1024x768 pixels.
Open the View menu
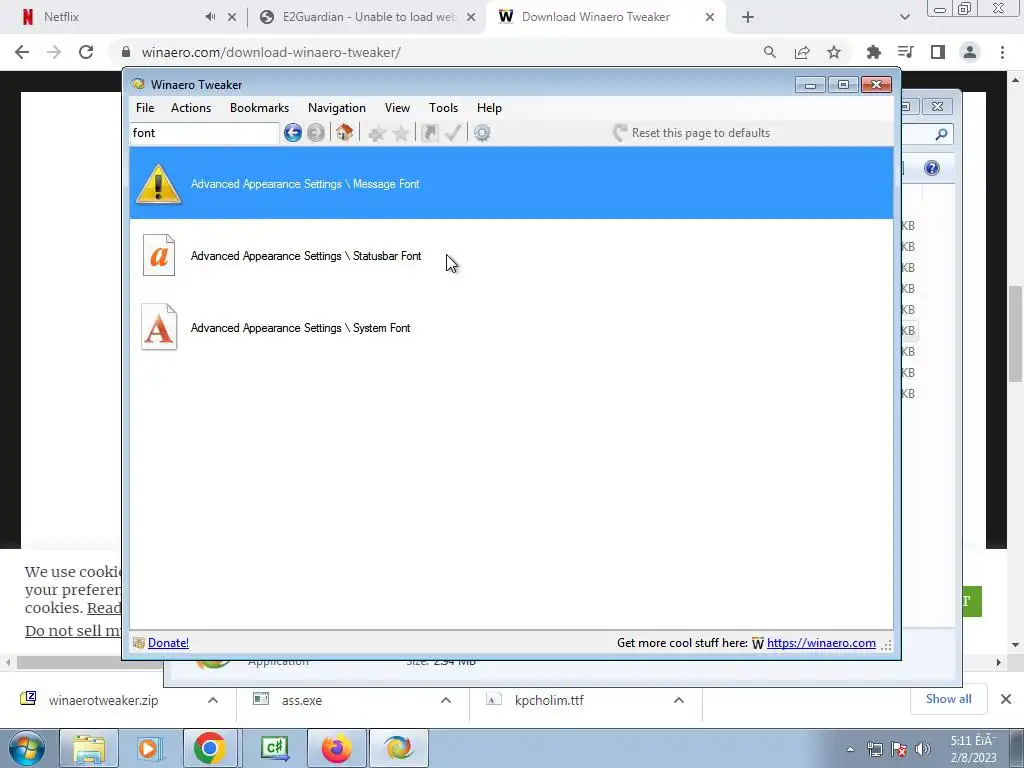(397, 108)
